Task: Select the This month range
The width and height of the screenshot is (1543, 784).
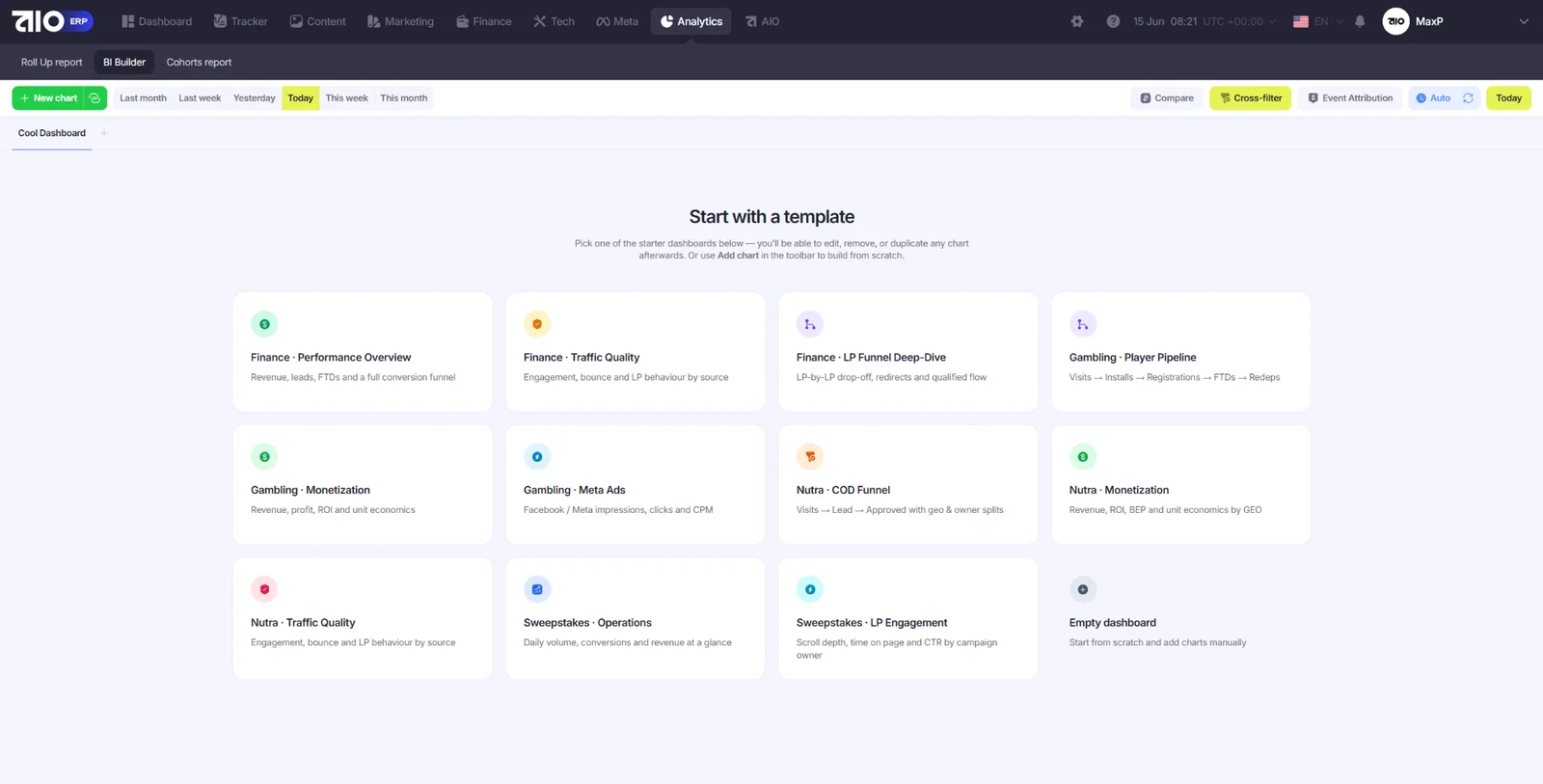Action: [x=403, y=98]
